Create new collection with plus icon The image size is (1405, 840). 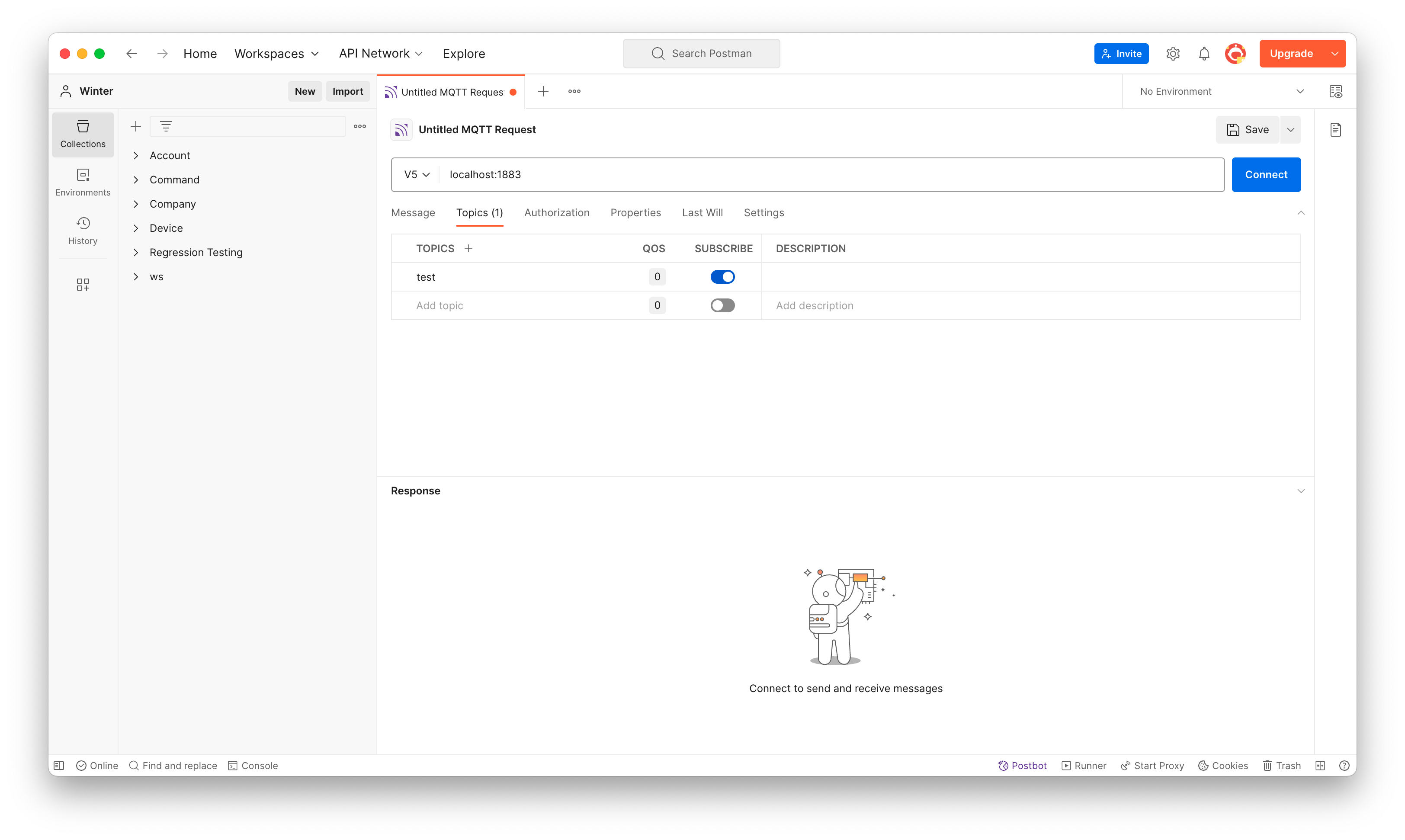pos(135,126)
